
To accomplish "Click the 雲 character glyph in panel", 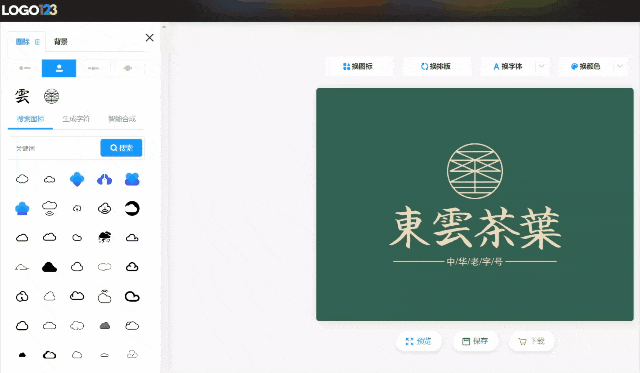I will coord(22,96).
